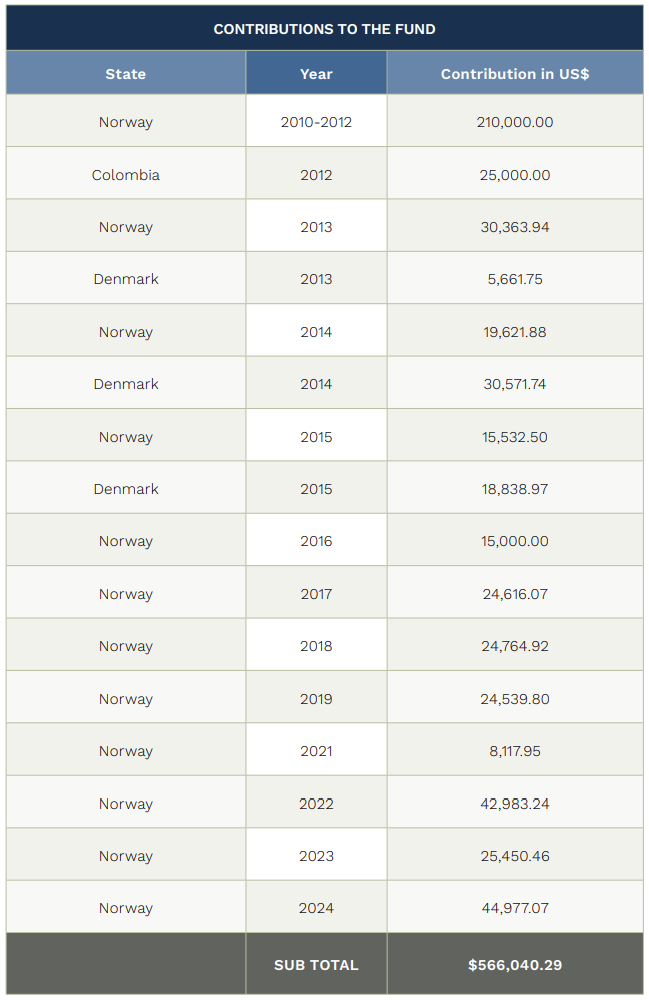The width and height of the screenshot is (649, 1000).
Task: Click the 18,838.97 amount cell
Action: click(514, 489)
